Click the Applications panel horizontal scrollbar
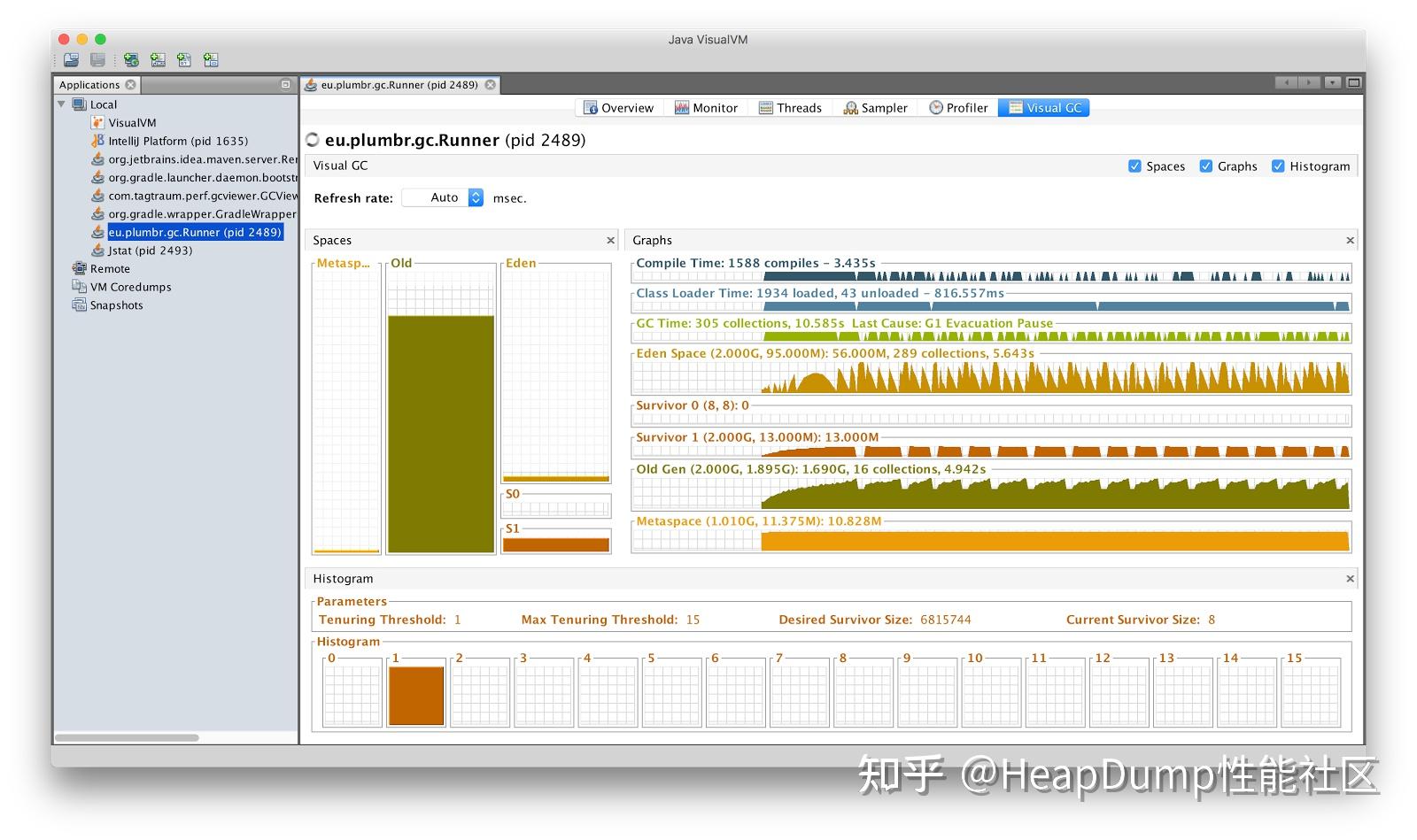 127,737
